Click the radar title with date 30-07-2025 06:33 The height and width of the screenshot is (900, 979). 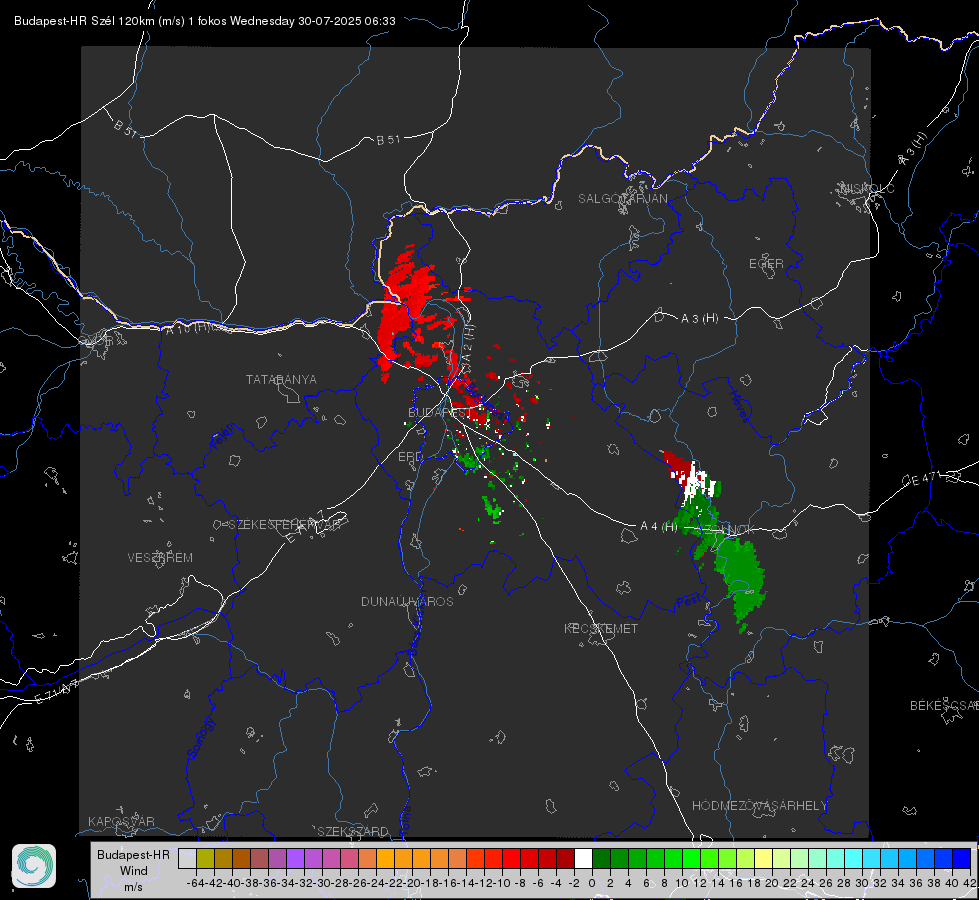click(x=205, y=21)
